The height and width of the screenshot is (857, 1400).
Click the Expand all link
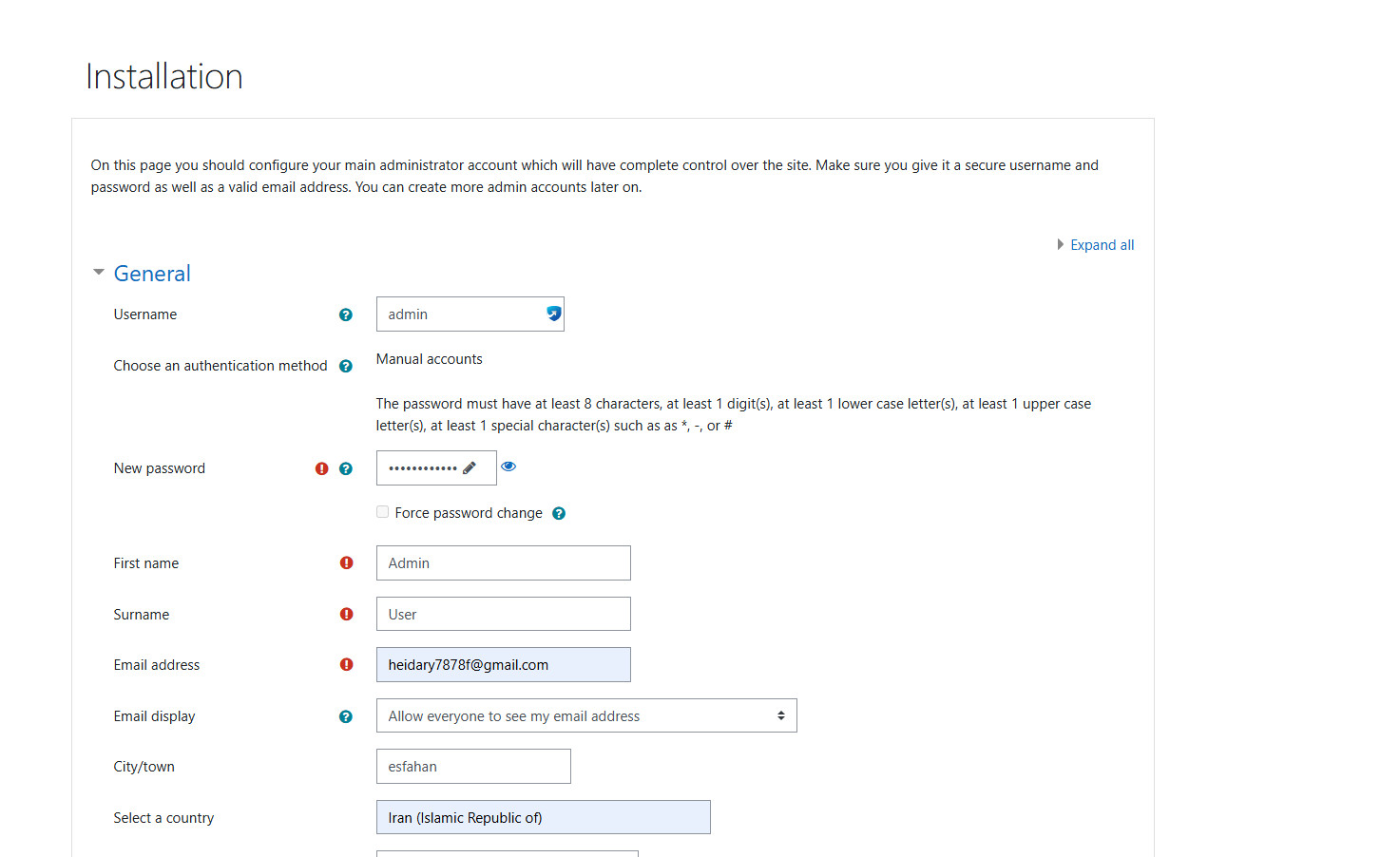[x=1101, y=244]
